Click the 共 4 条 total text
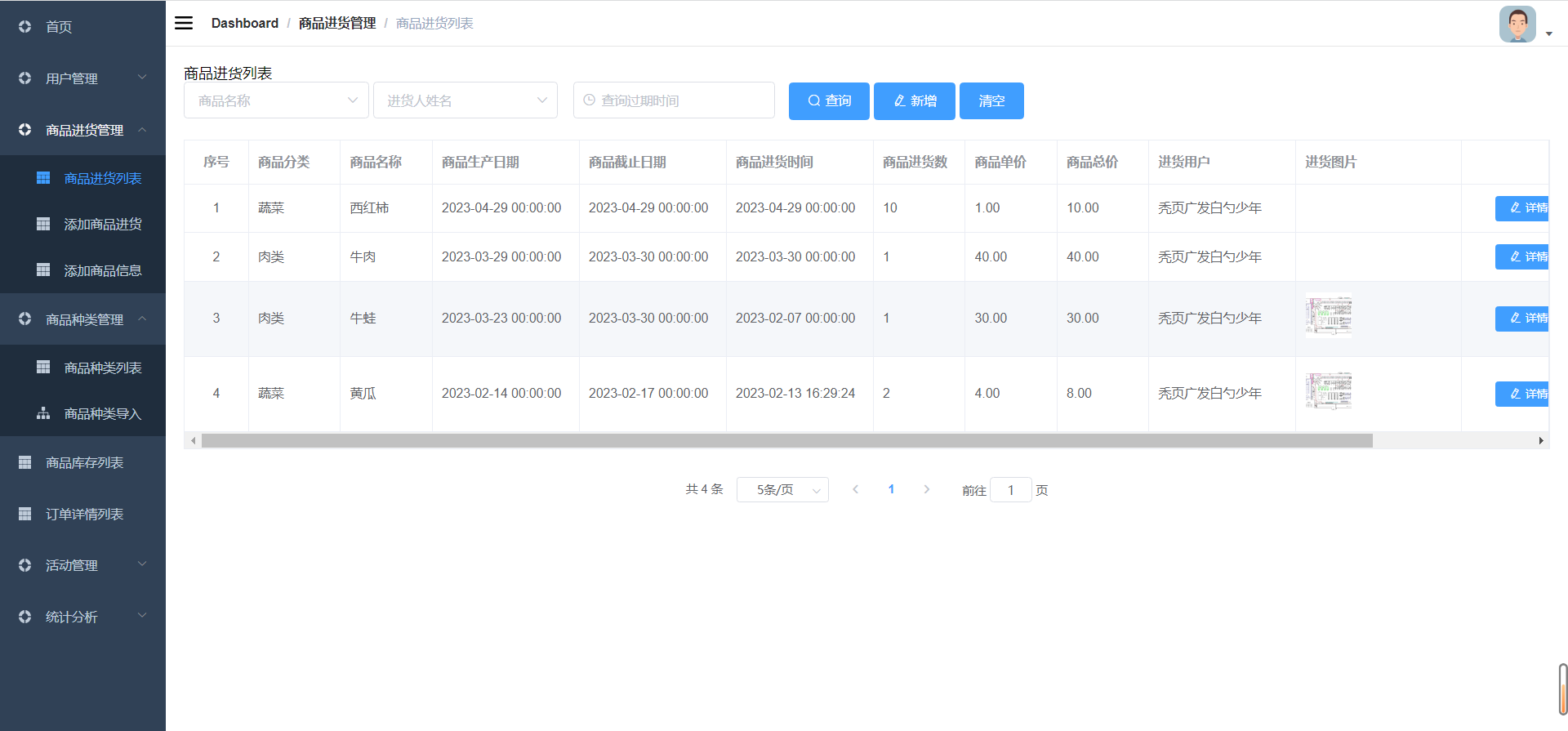This screenshot has width=1568, height=731. coord(704,489)
